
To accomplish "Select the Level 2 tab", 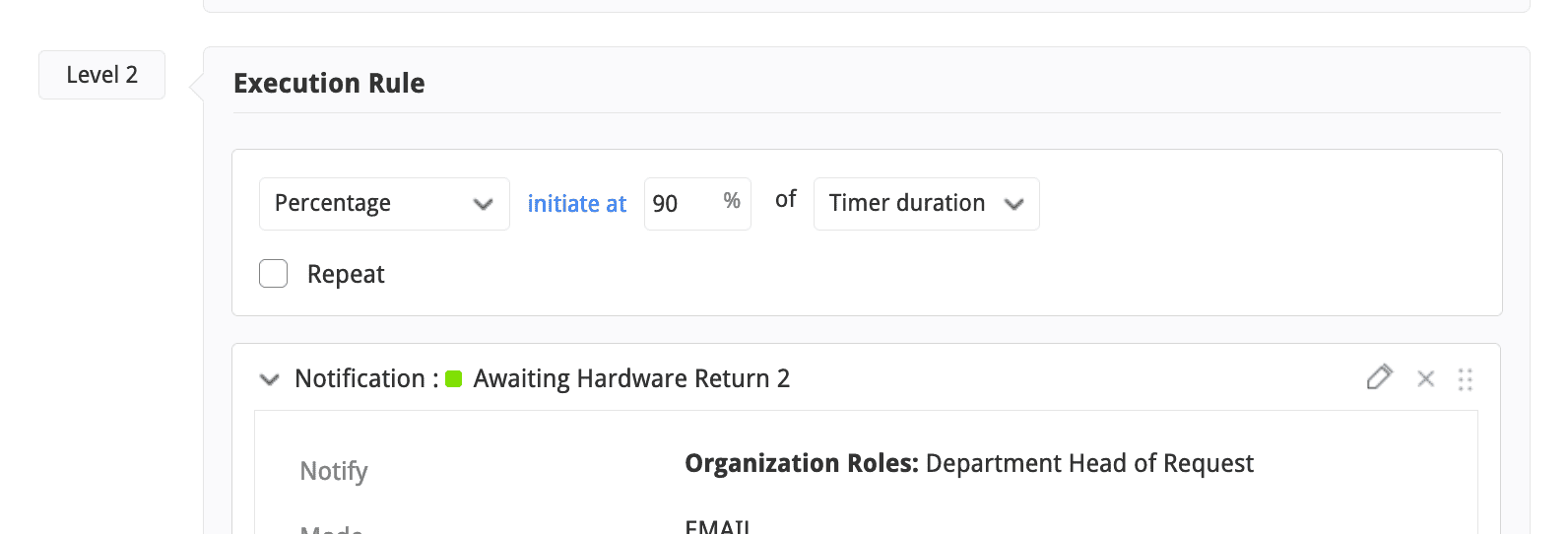I will click(101, 75).
